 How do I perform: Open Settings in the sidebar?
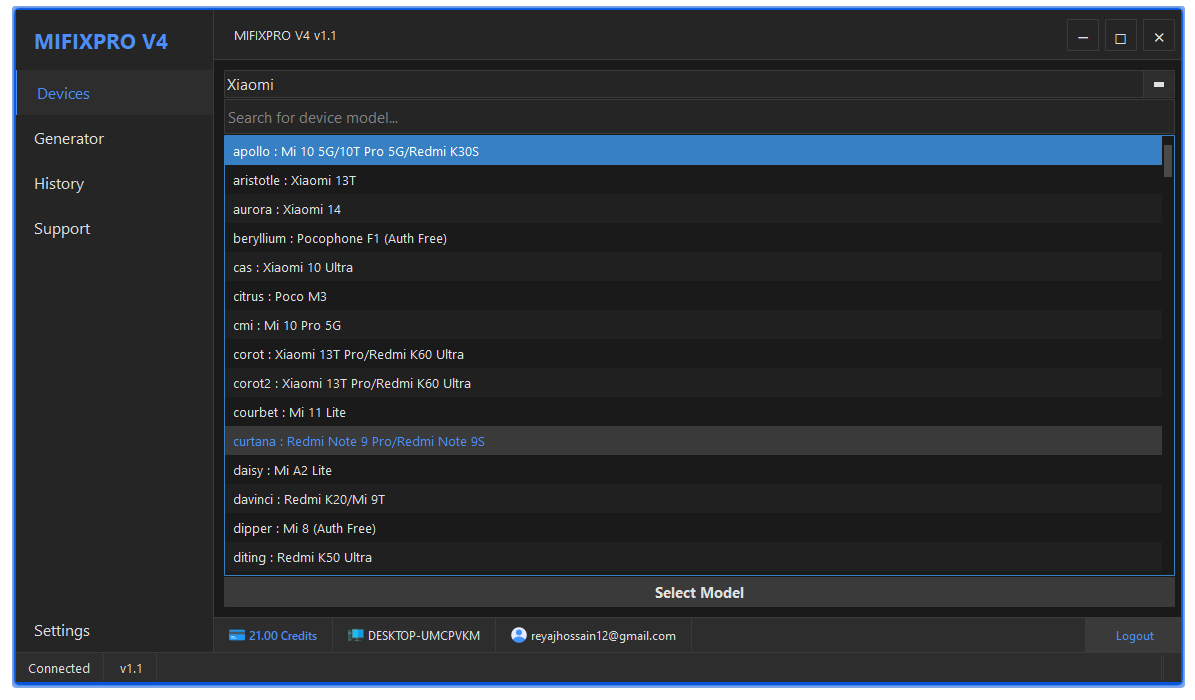click(62, 631)
